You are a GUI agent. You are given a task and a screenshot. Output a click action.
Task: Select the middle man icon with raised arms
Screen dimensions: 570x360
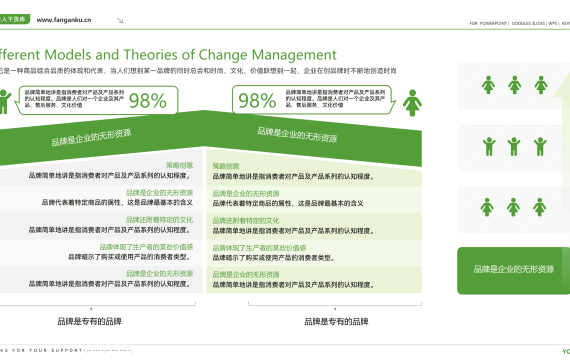514,147
